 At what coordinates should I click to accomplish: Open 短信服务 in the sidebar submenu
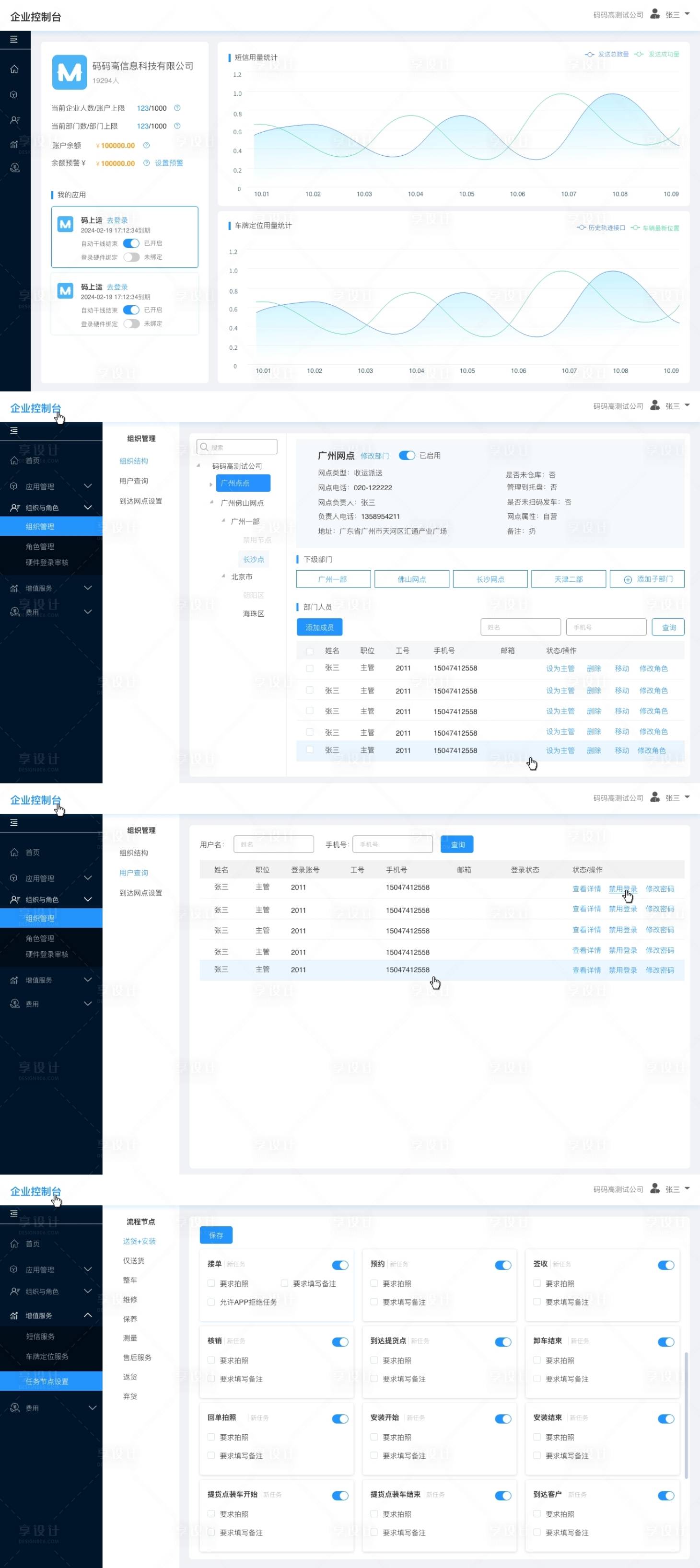pos(40,1336)
